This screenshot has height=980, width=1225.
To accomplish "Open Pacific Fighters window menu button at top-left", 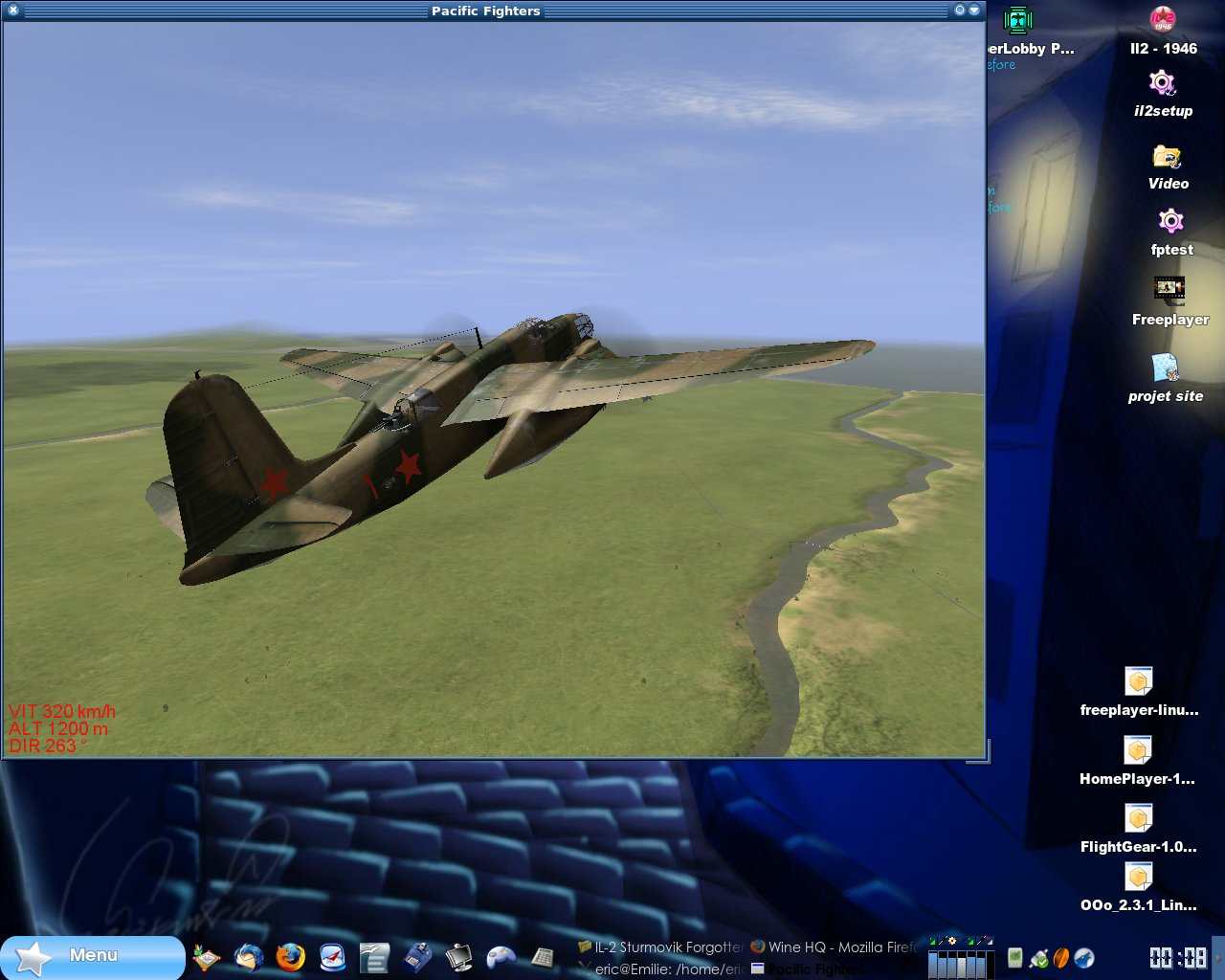I will click(x=12, y=11).
